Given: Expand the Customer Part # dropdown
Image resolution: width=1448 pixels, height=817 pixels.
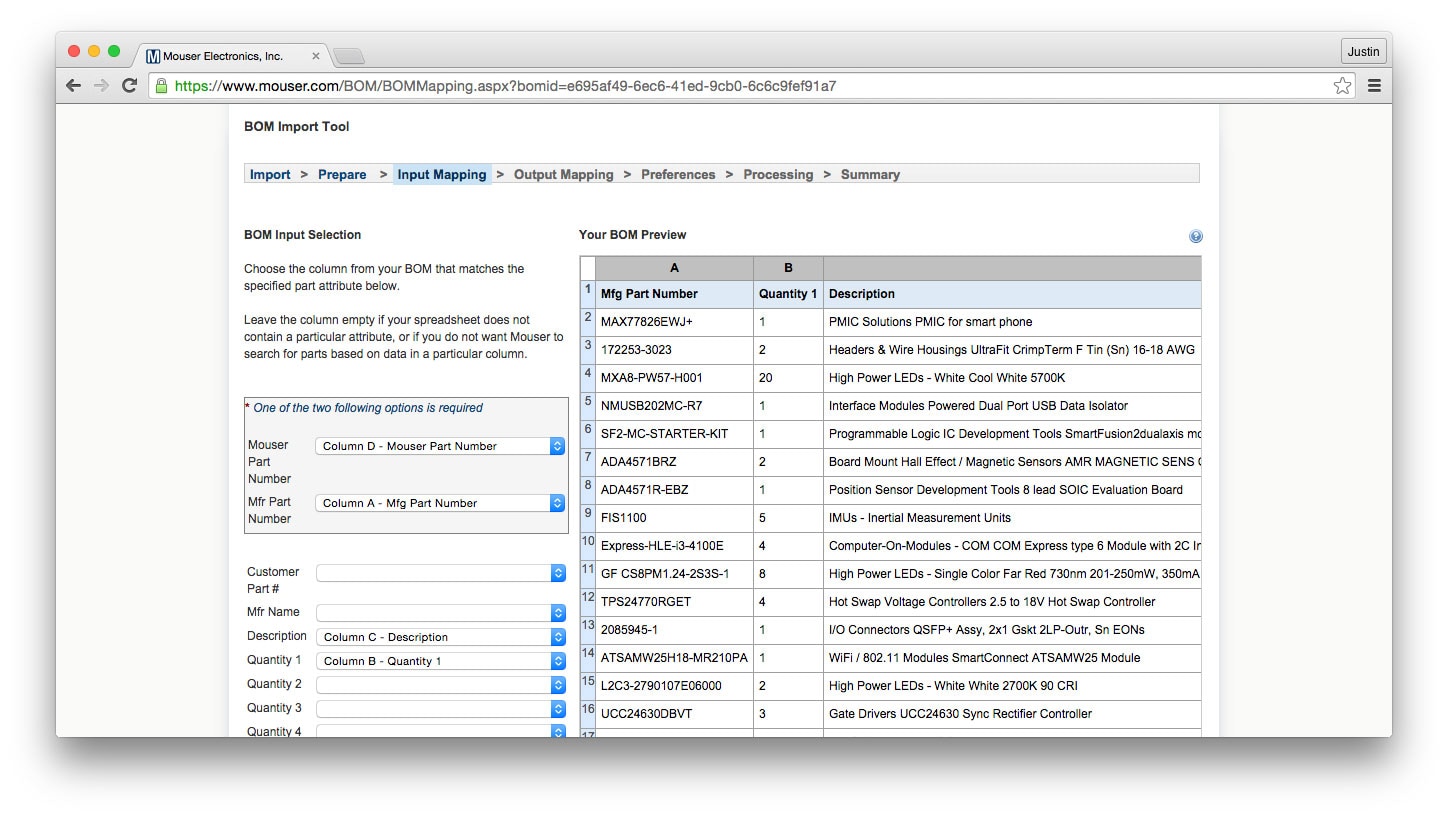Looking at the screenshot, I should coord(440,573).
